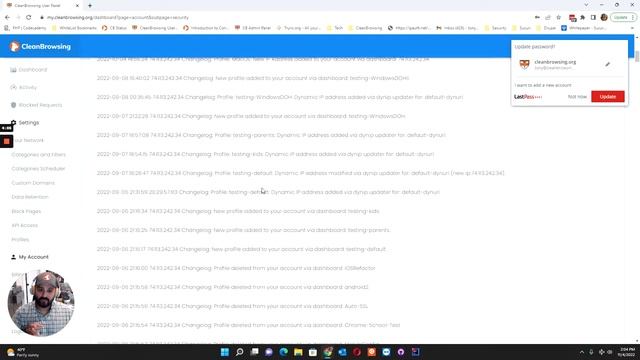The height and width of the screenshot is (360, 640).
Task: Click Not now in LastPass popup
Action: click(577, 97)
